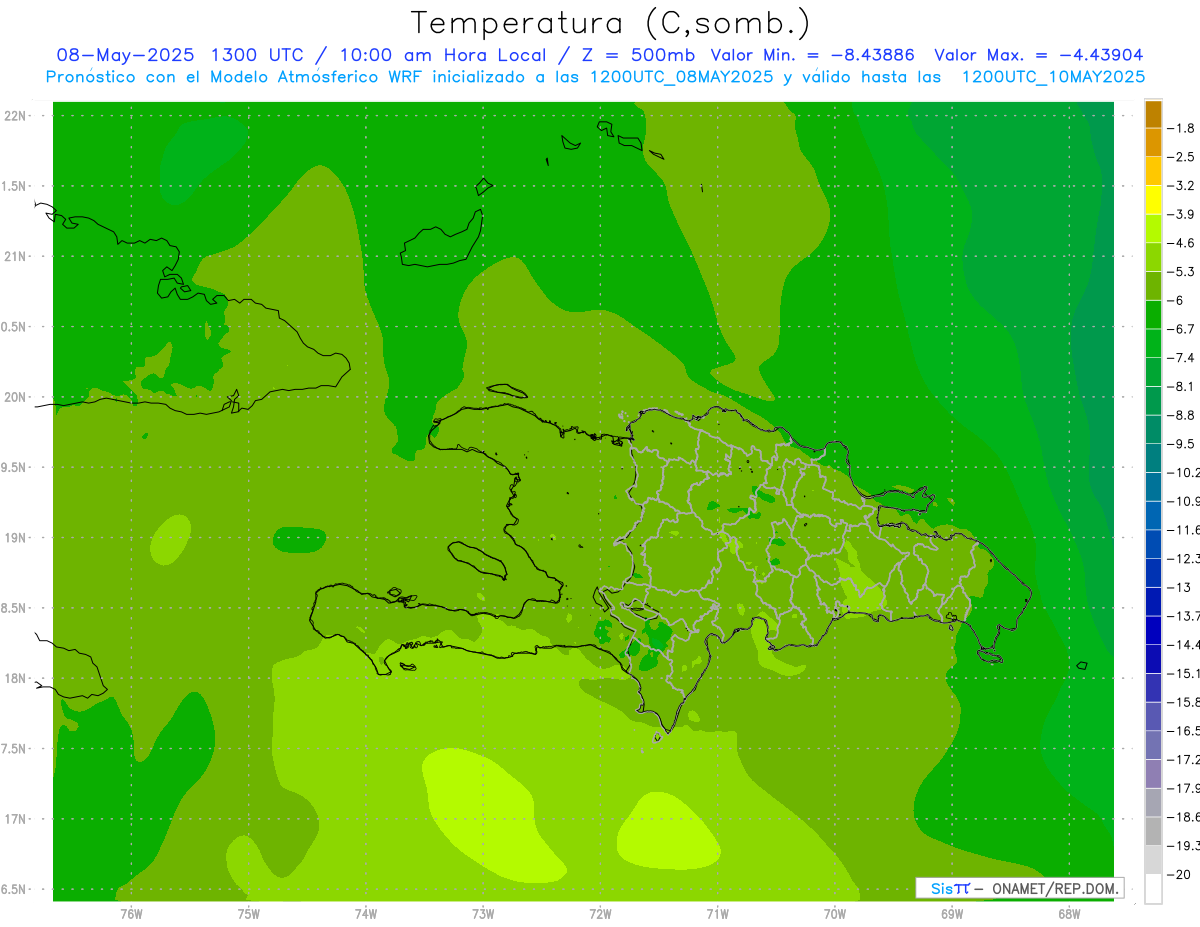Click the title "Temperatura (C,somb.)"
This screenshot has height=927, width=1200.
click(610, 23)
